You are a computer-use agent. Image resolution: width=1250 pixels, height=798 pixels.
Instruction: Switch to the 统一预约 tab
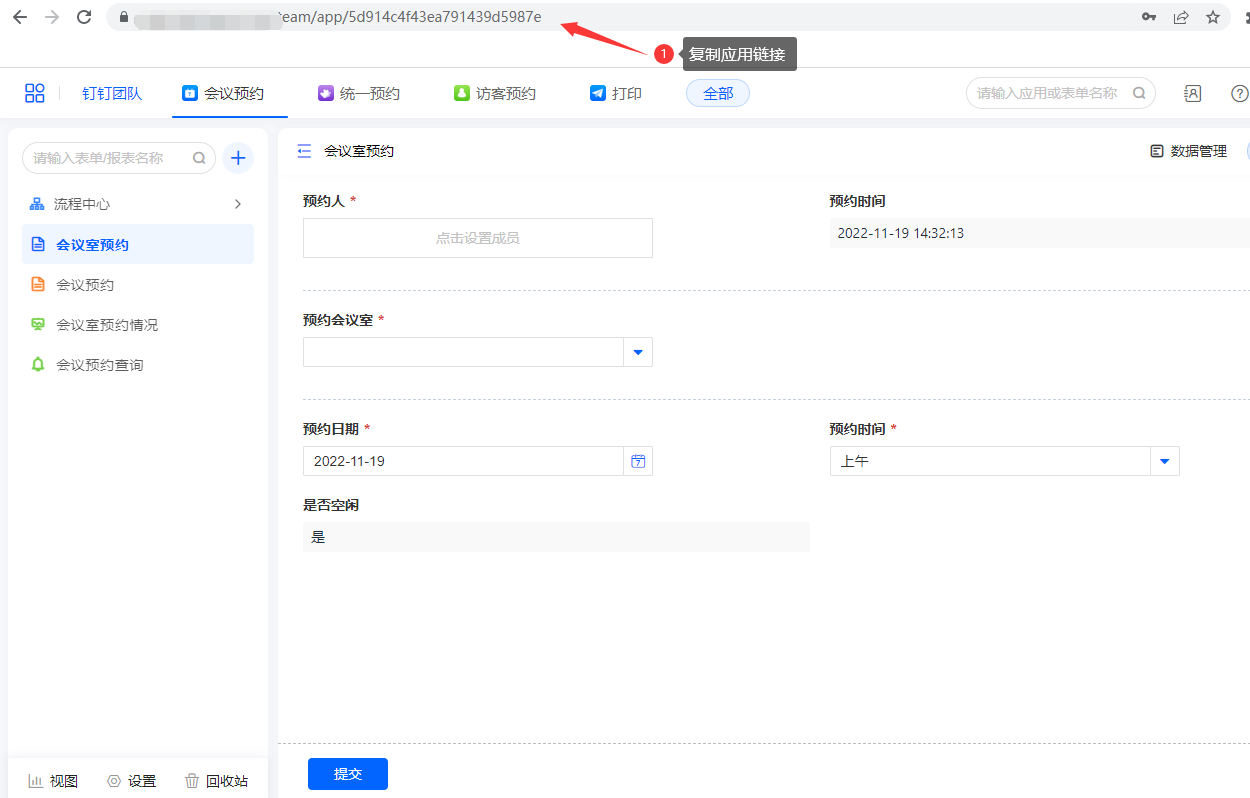pos(359,93)
